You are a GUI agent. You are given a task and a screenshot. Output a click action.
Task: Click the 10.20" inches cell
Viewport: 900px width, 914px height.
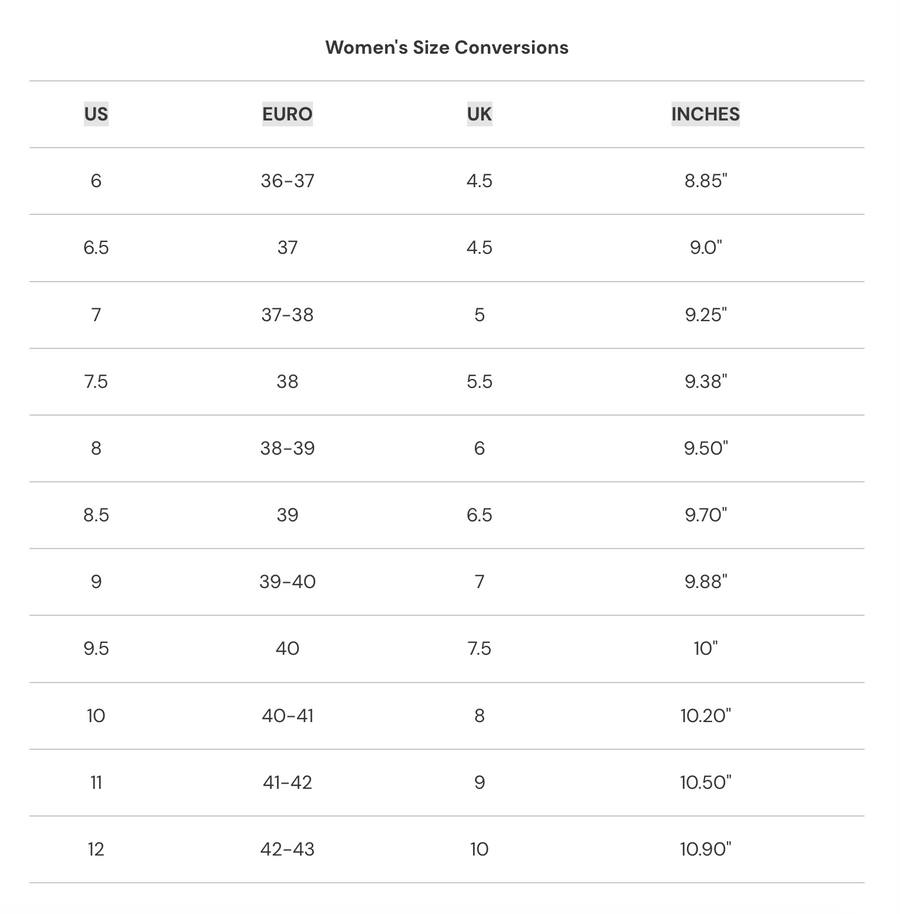pyautogui.click(x=705, y=715)
